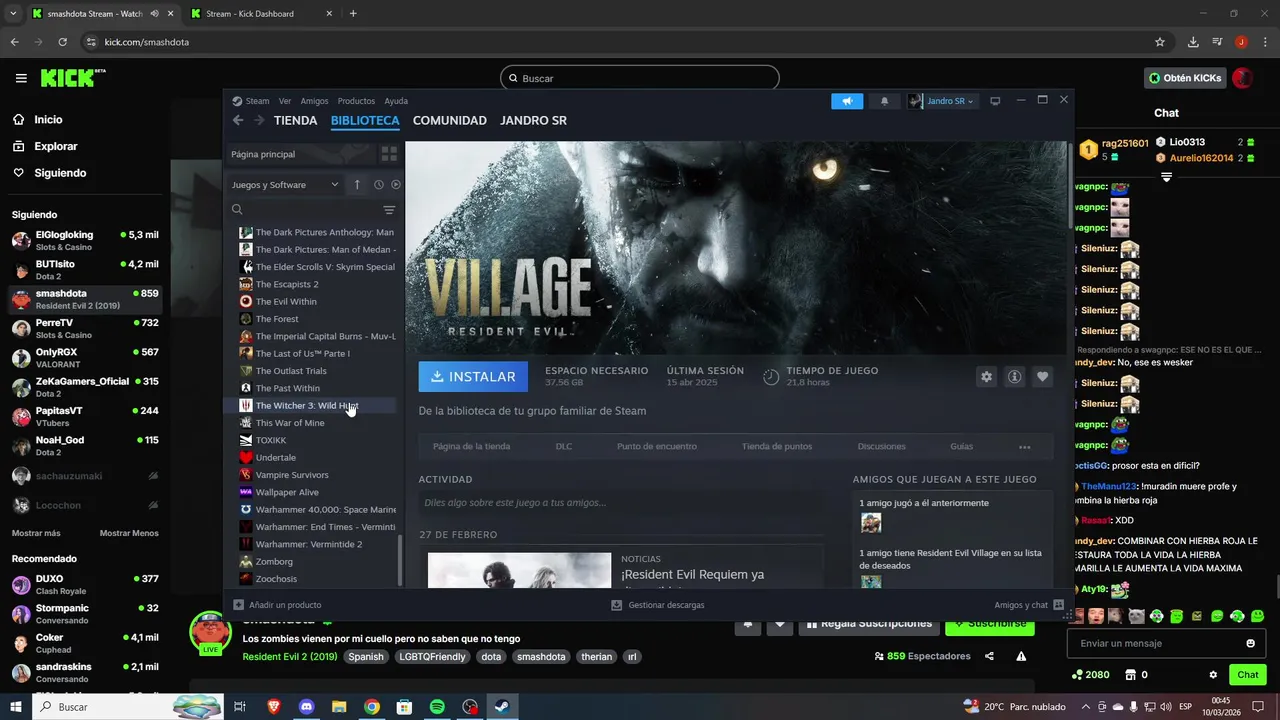Open the more options ellipsis in game links
Image resolution: width=1280 pixels, height=720 pixels.
1025,447
